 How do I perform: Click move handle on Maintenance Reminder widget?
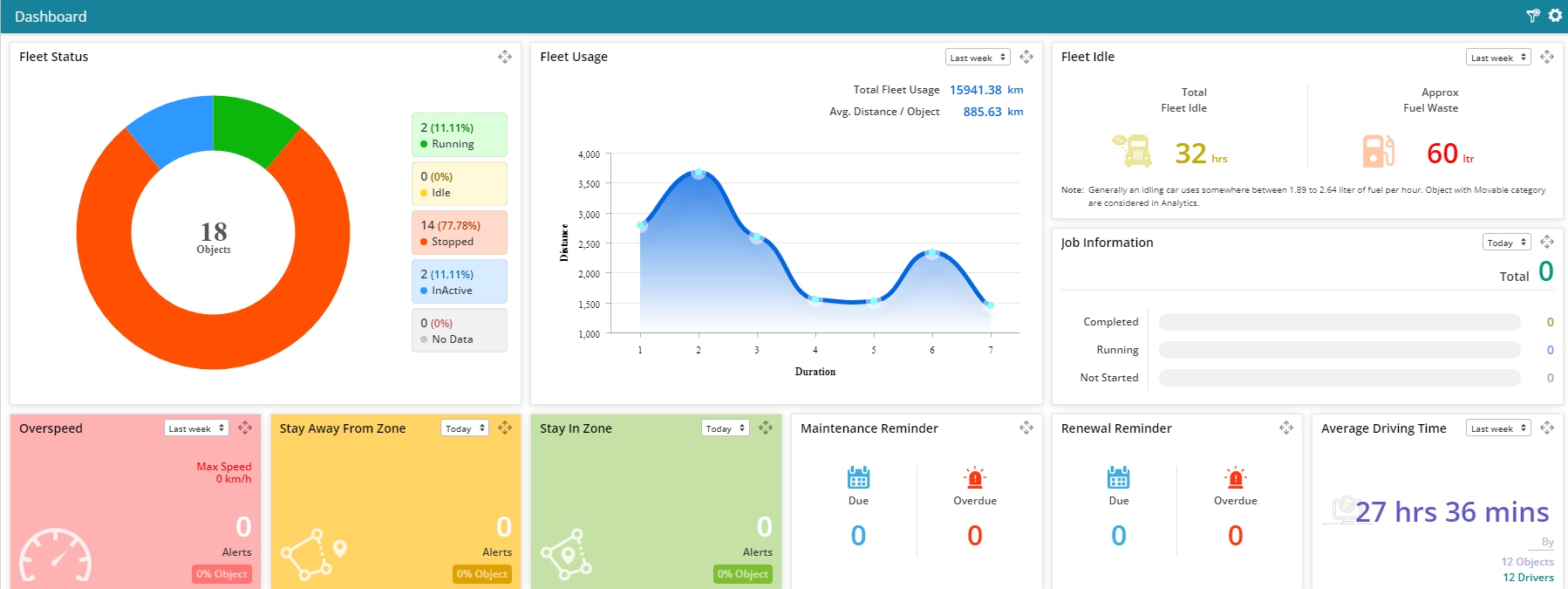pos(1026,428)
